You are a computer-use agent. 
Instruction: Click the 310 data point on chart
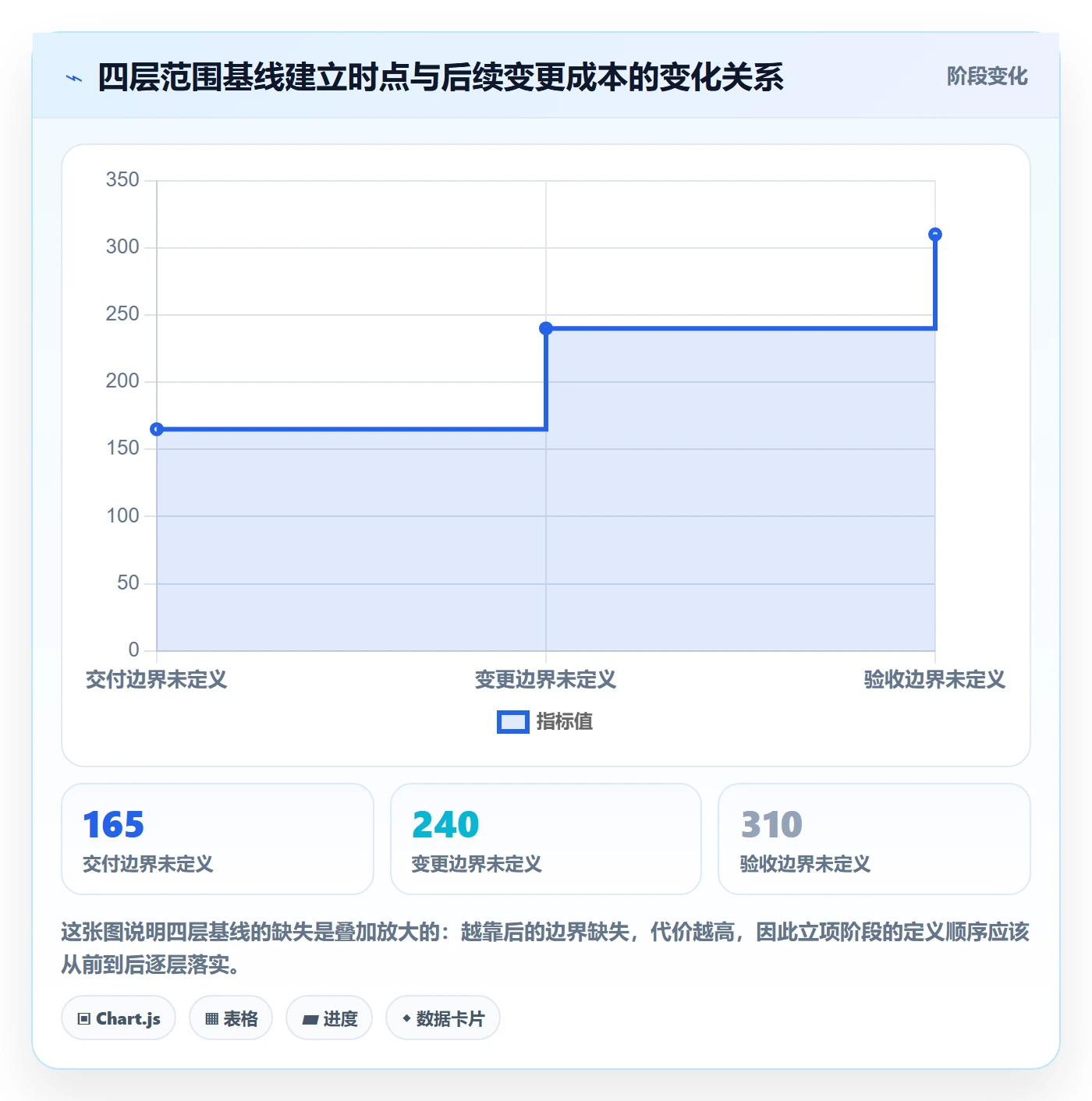[x=935, y=235]
